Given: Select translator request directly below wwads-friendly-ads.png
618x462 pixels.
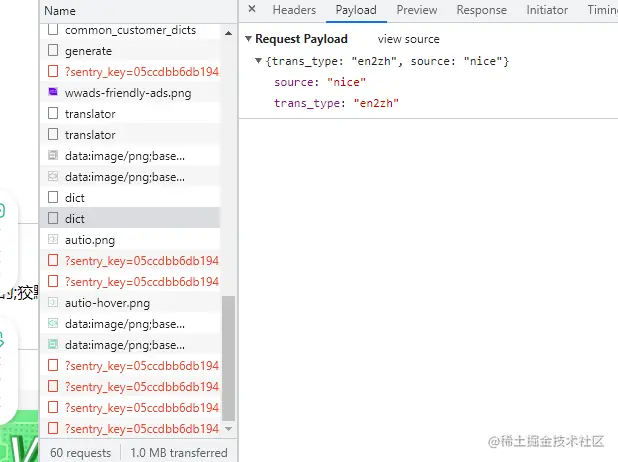Looking at the screenshot, I should (x=90, y=114).
